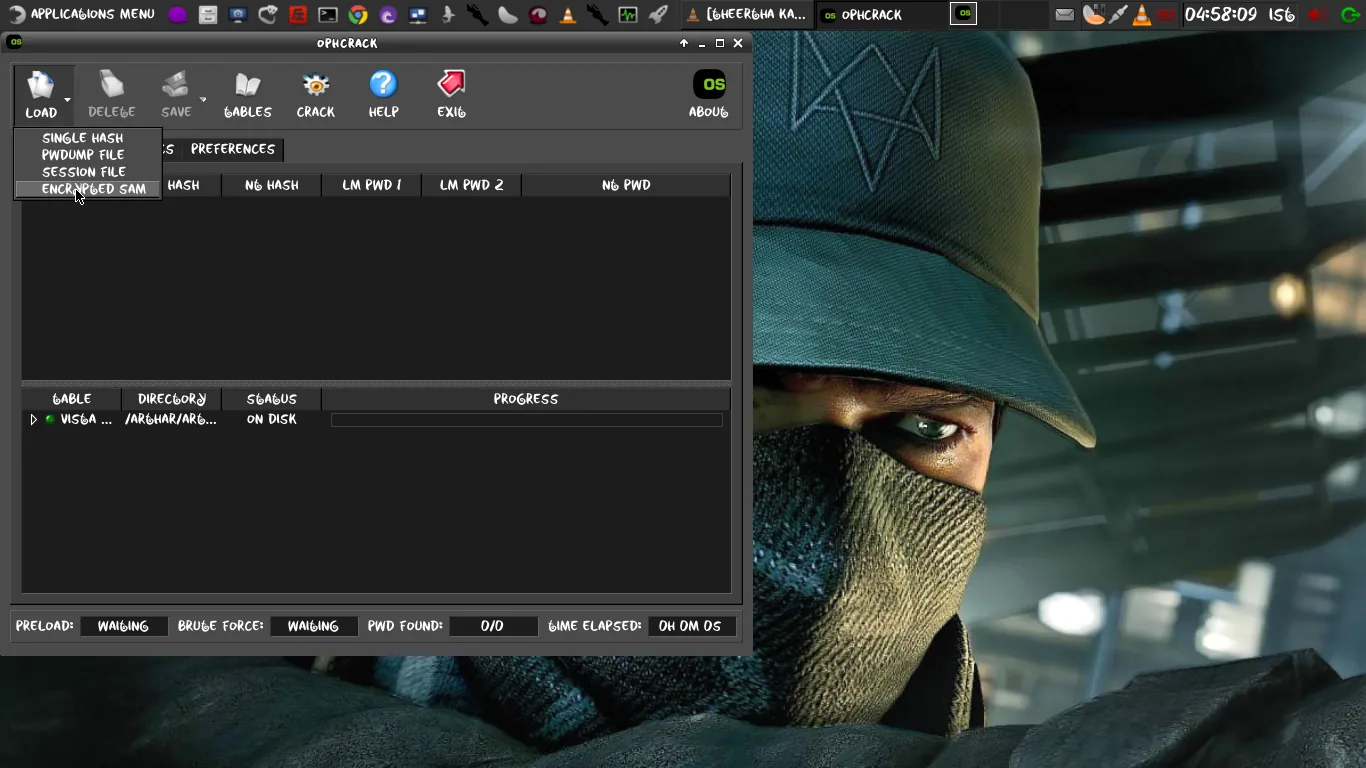Start cracking with the Crack icon
The width and height of the screenshot is (1366, 768).
(315, 95)
